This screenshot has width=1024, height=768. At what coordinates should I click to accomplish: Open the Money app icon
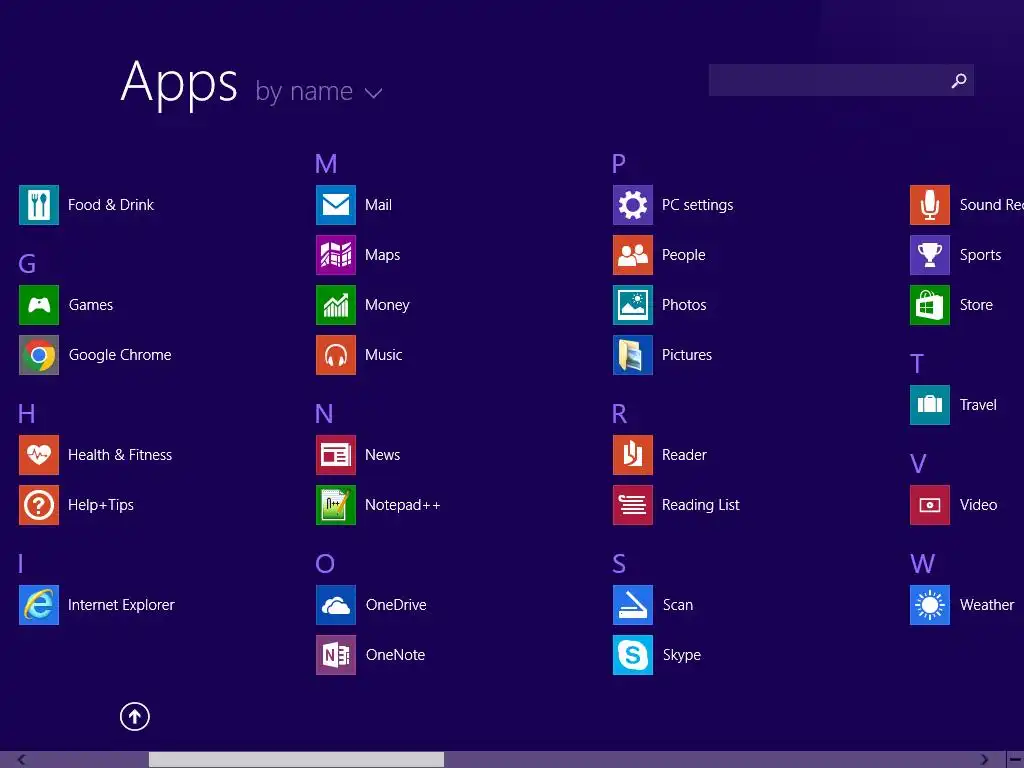(x=336, y=305)
